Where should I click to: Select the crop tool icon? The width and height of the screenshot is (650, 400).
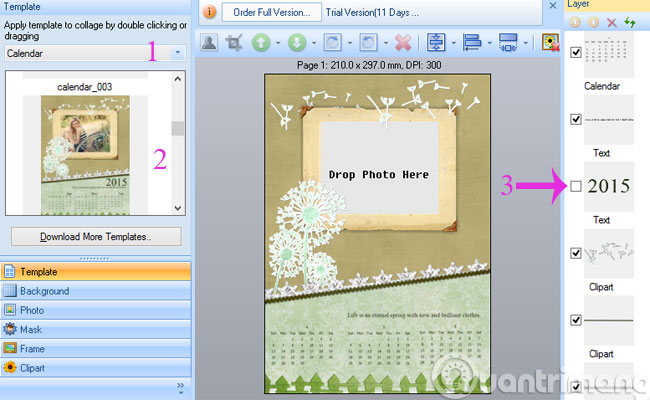(x=234, y=43)
